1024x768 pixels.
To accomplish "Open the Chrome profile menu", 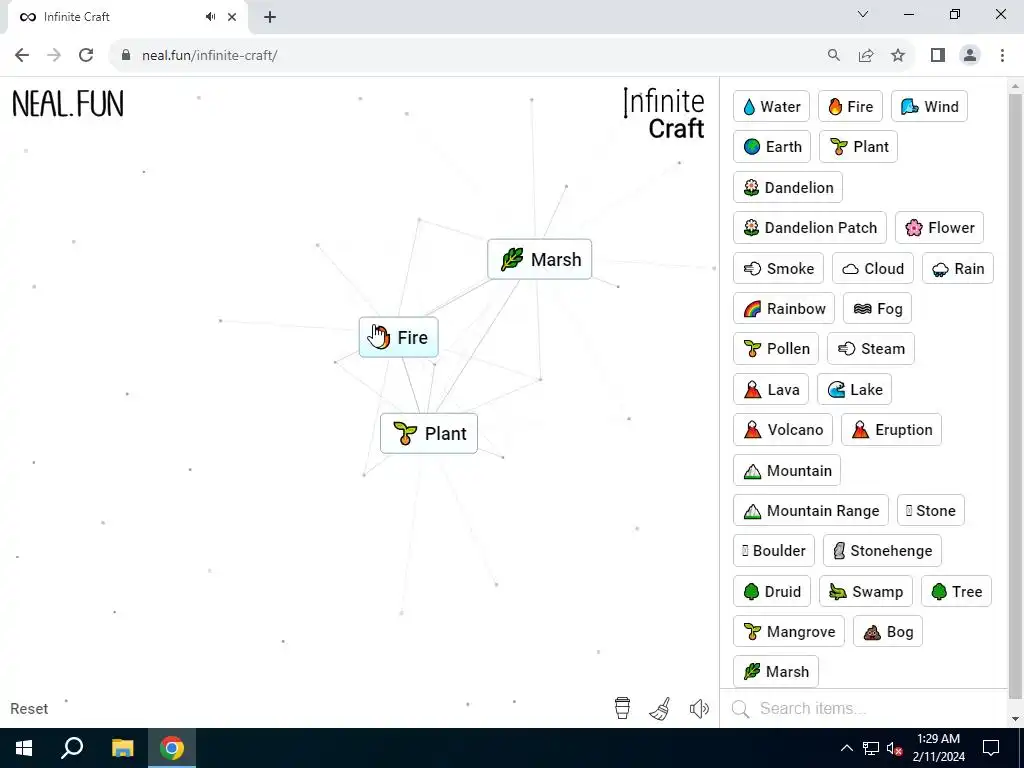I will 970,56.
